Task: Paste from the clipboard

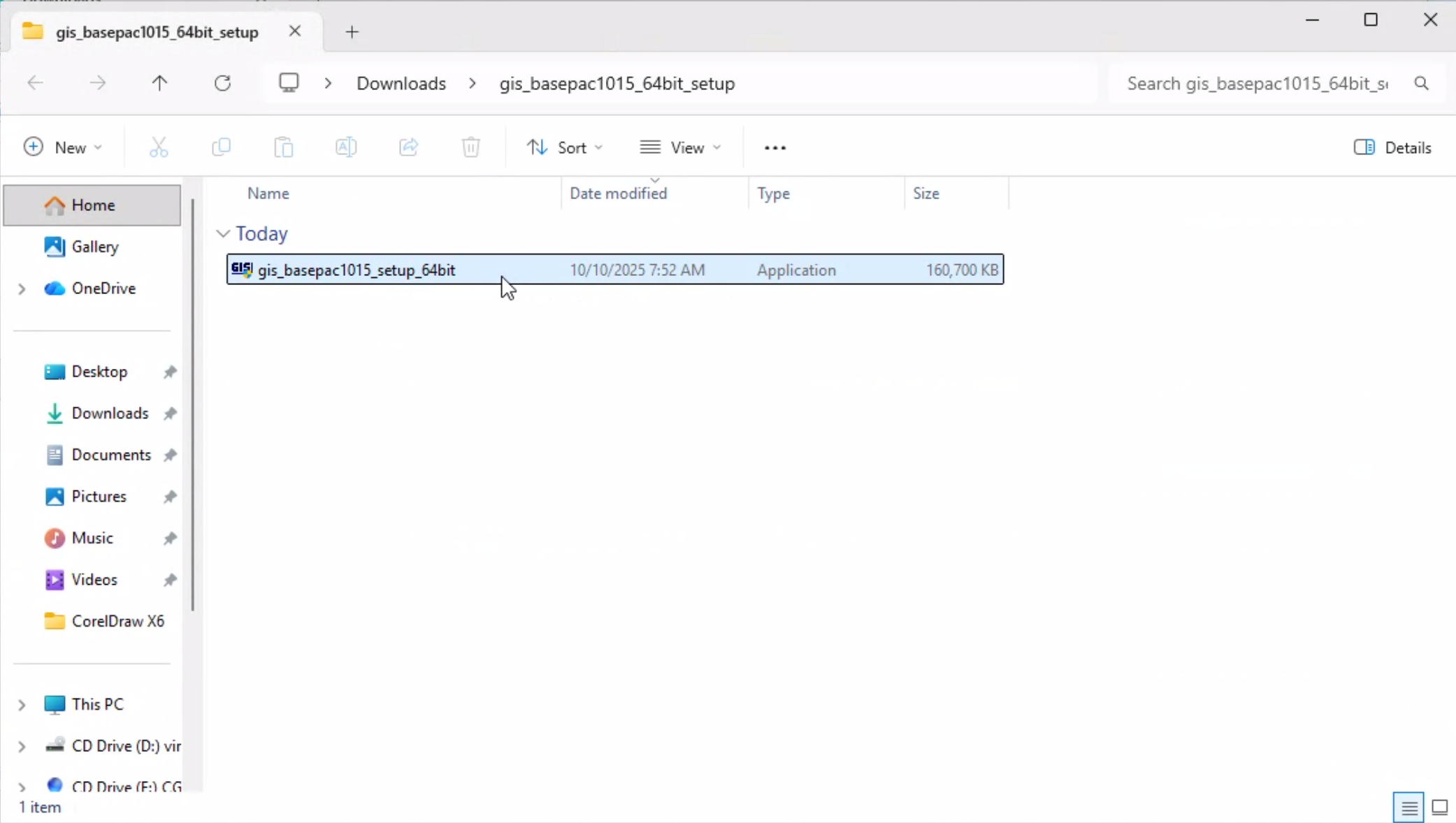Action: point(283,147)
